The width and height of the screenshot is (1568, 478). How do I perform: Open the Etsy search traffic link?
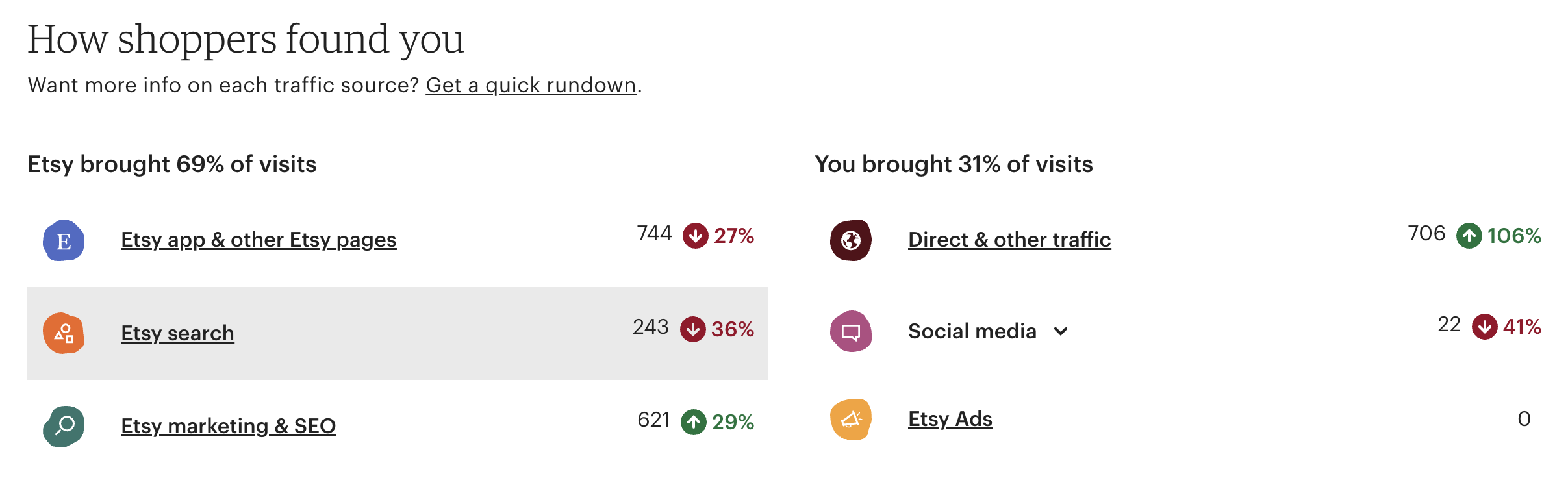click(177, 333)
